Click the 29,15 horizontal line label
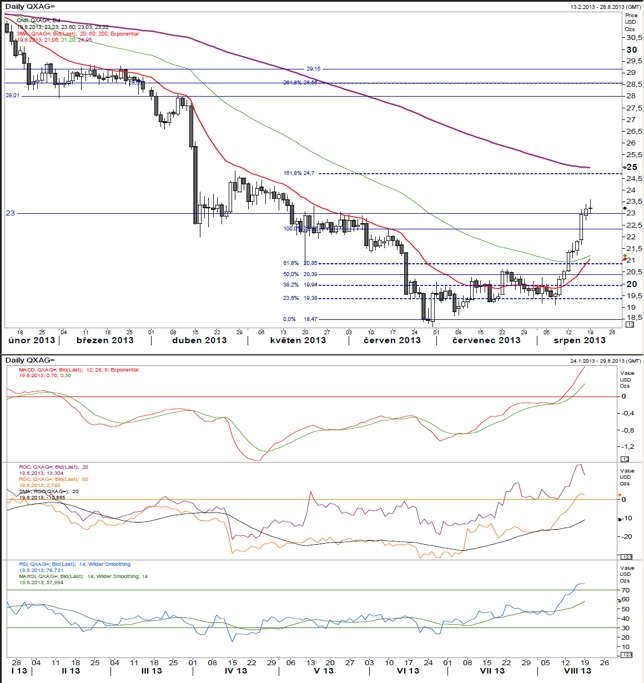 pyautogui.click(x=313, y=69)
